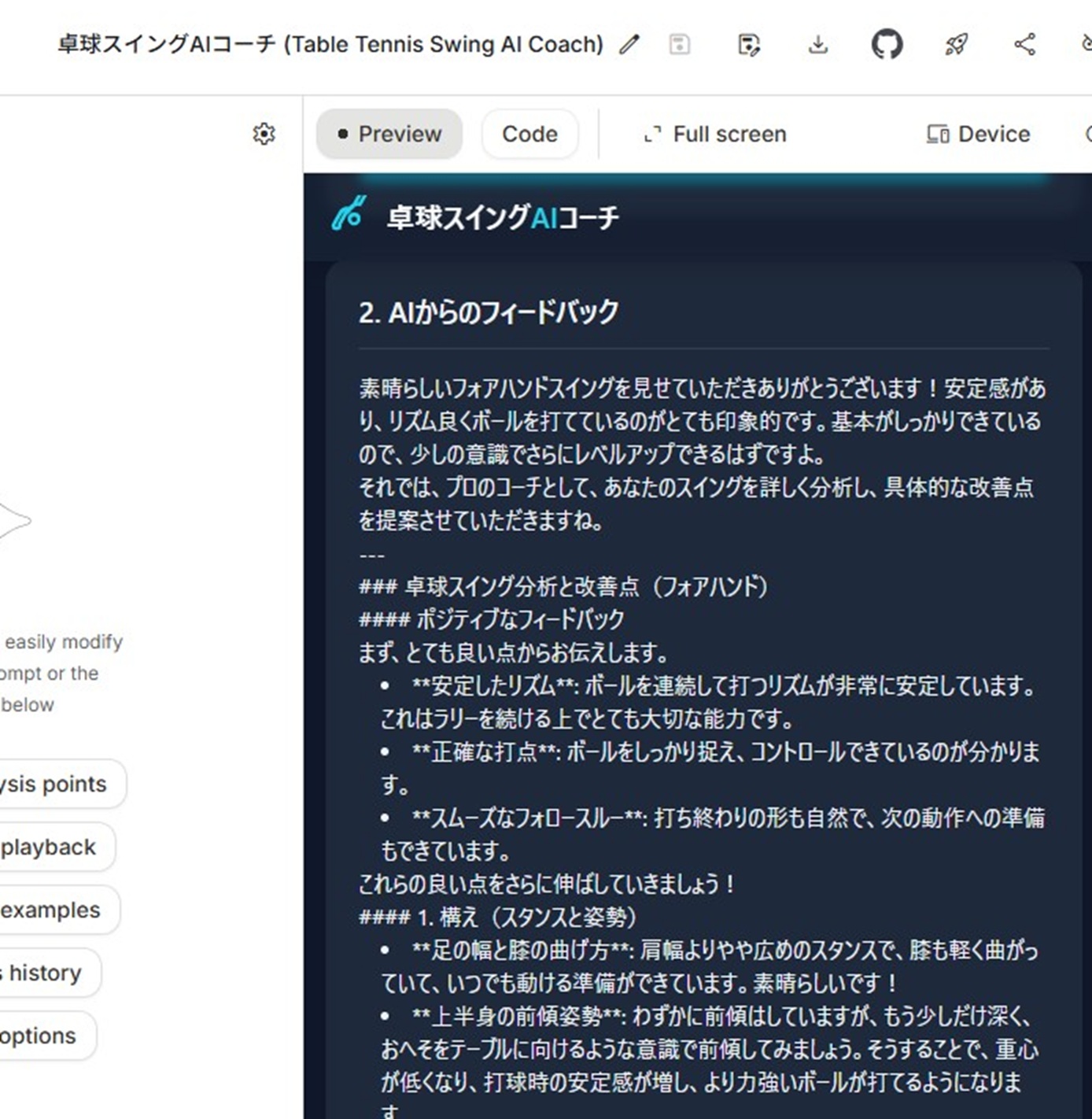Screen dimensions: 1092x1119
Task: Click the 'analysis points' suggestion chip
Action: 55,784
